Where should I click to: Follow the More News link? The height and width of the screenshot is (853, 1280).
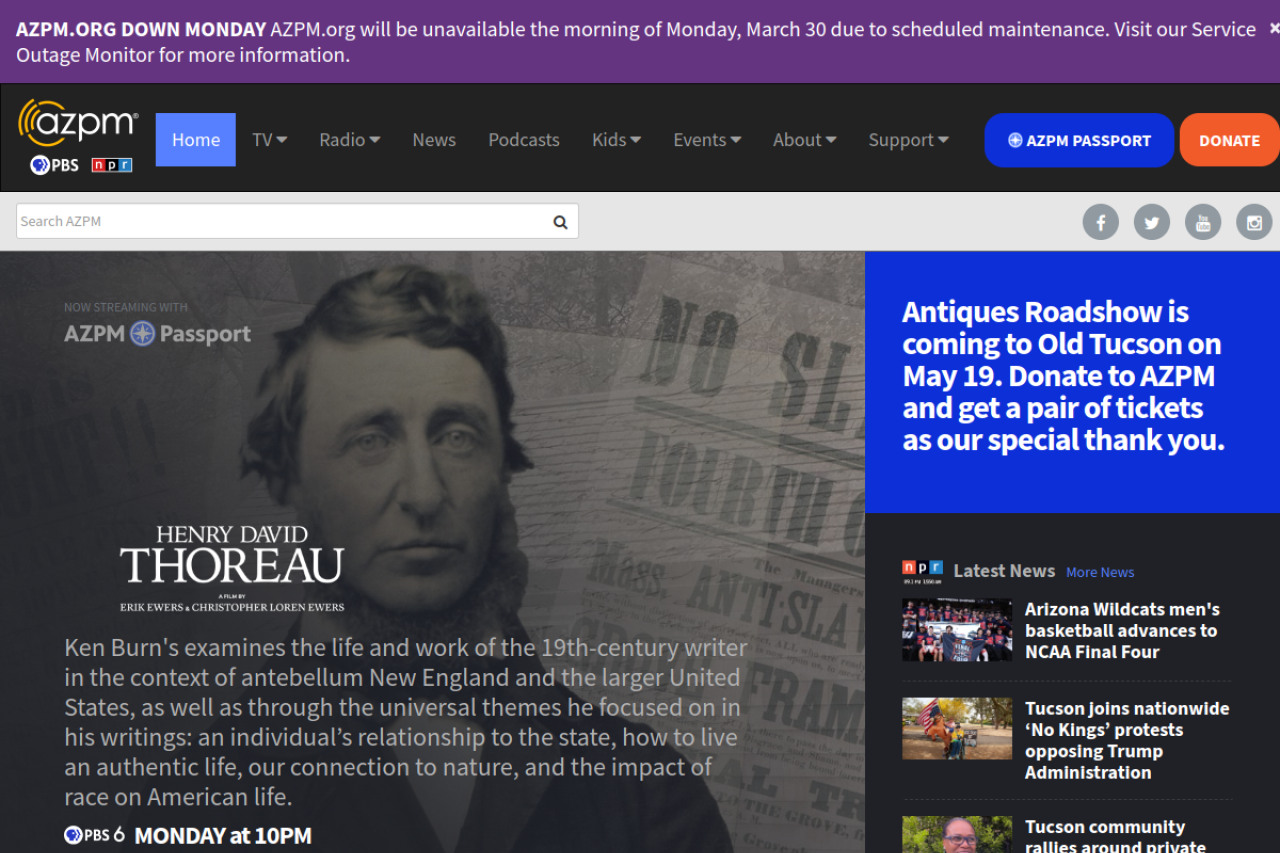click(1100, 572)
